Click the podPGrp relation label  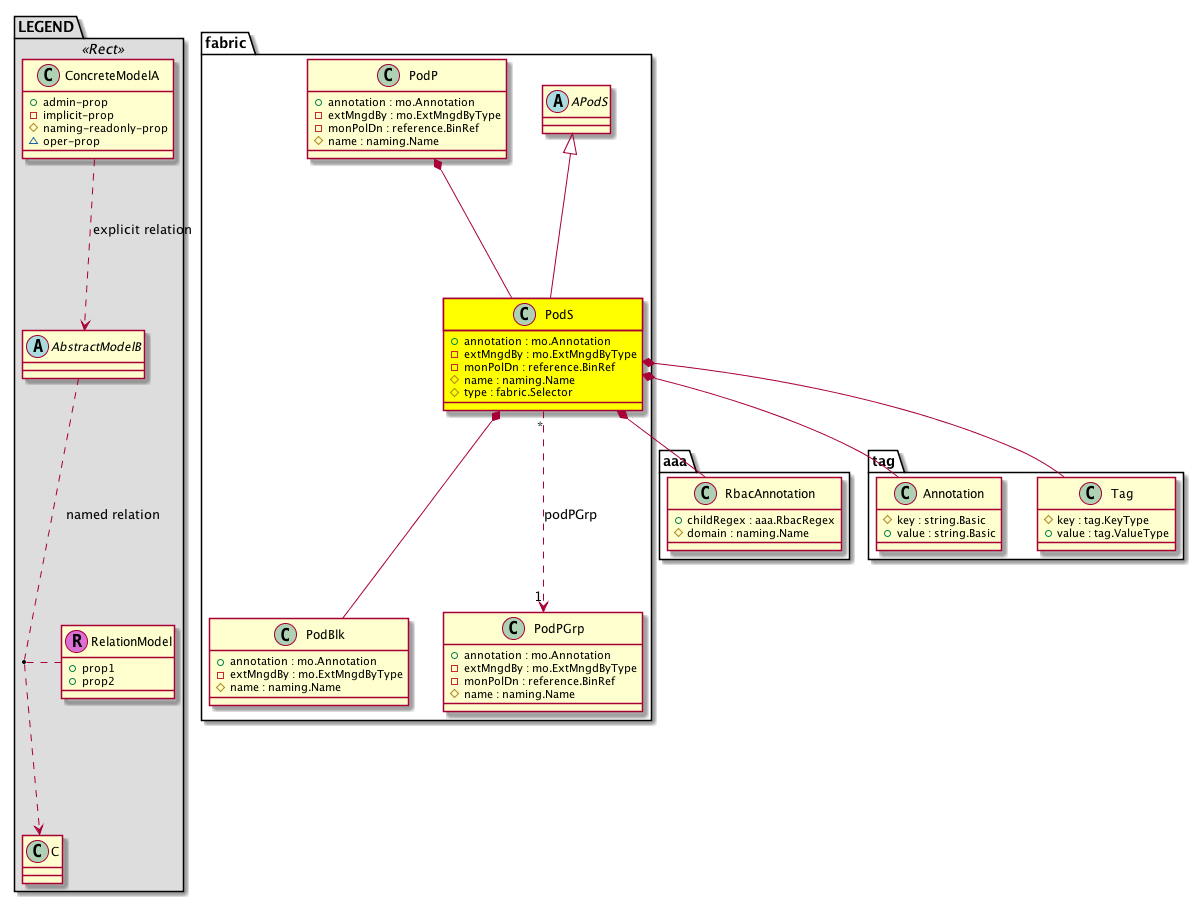(x=570, y=514)
